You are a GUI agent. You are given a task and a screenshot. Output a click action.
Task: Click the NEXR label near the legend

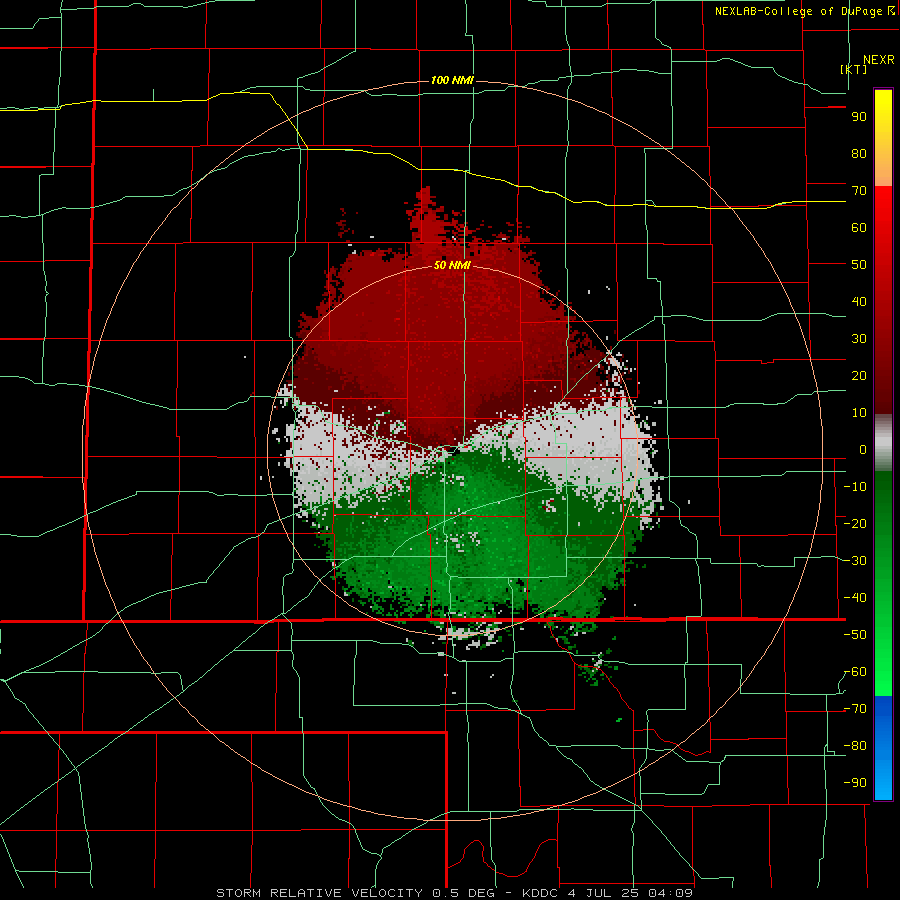pyautogui.click(x=879, y=60)
